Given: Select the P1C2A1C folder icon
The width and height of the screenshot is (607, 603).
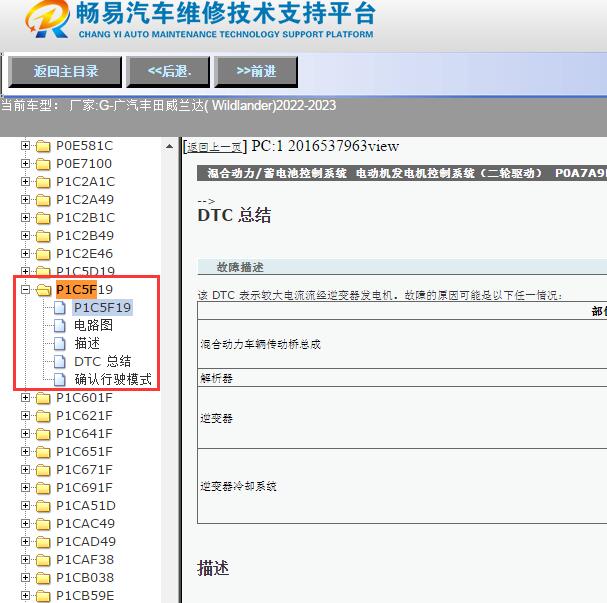Looking at the screenshot, I should [x=43, y=182].
